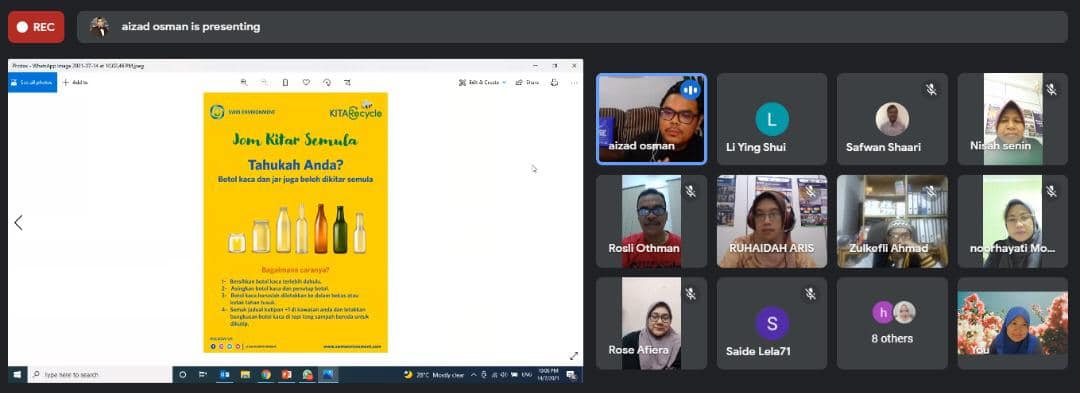Image resolution: width=1080 pixels, height=393 pixels.
Task: Click Saide Lela71's 'S' avatar
Action: [x=771, y=323]
